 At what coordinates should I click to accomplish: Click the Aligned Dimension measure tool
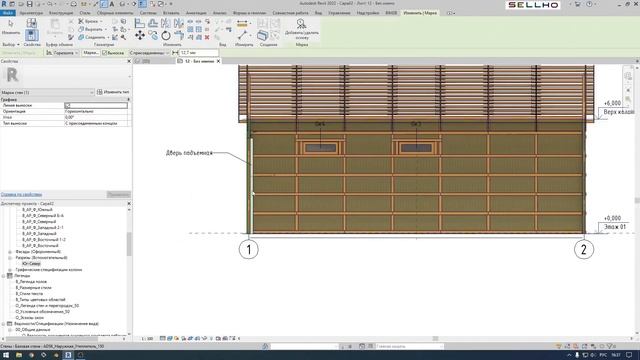[242, 24]
